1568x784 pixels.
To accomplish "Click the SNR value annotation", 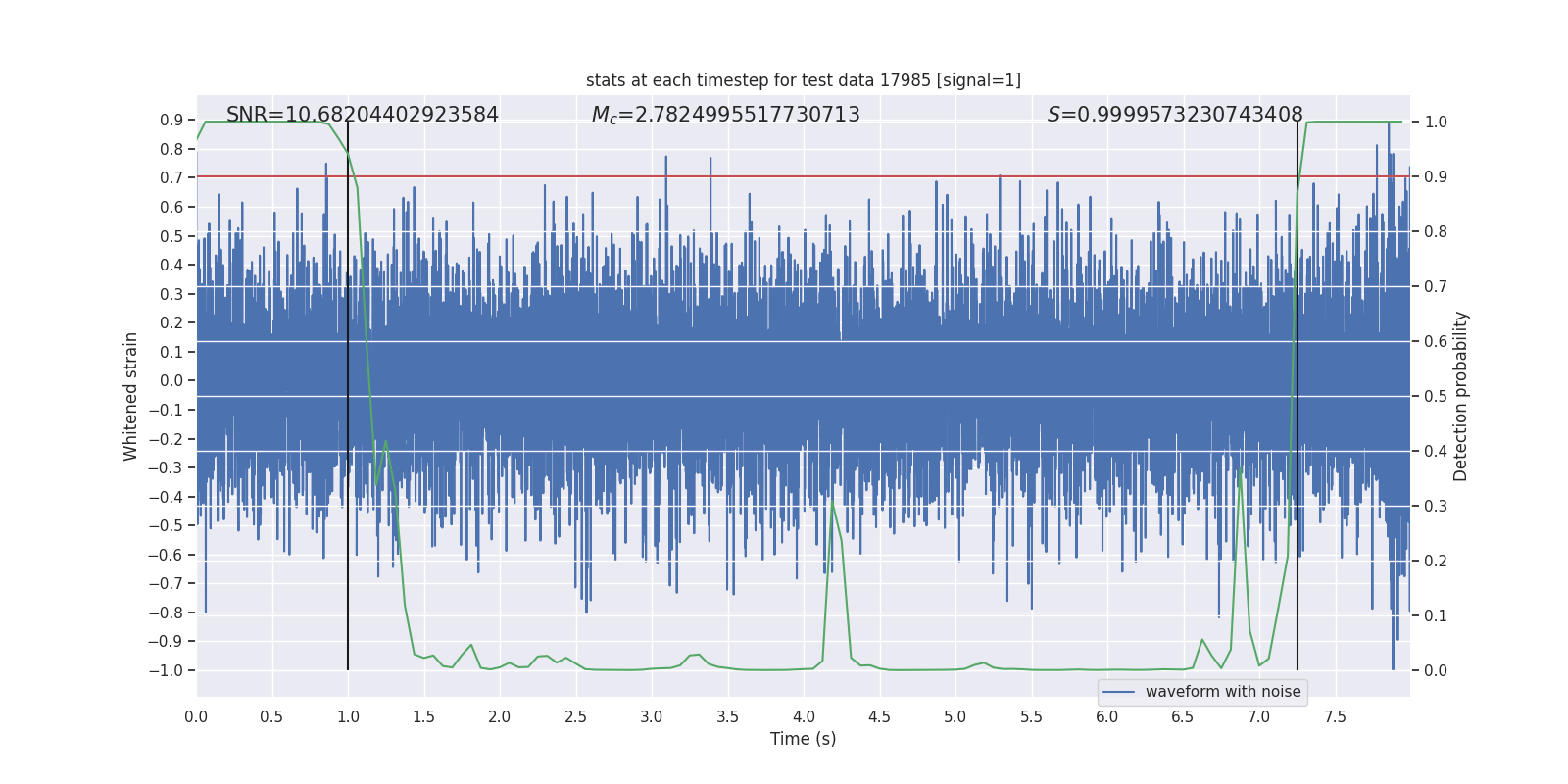I will [x=363, y=115].
